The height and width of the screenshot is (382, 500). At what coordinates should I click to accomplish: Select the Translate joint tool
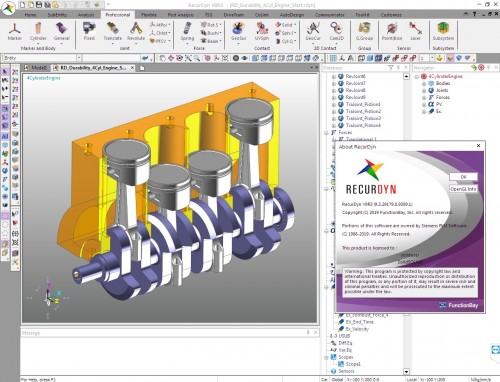point(112,31)
